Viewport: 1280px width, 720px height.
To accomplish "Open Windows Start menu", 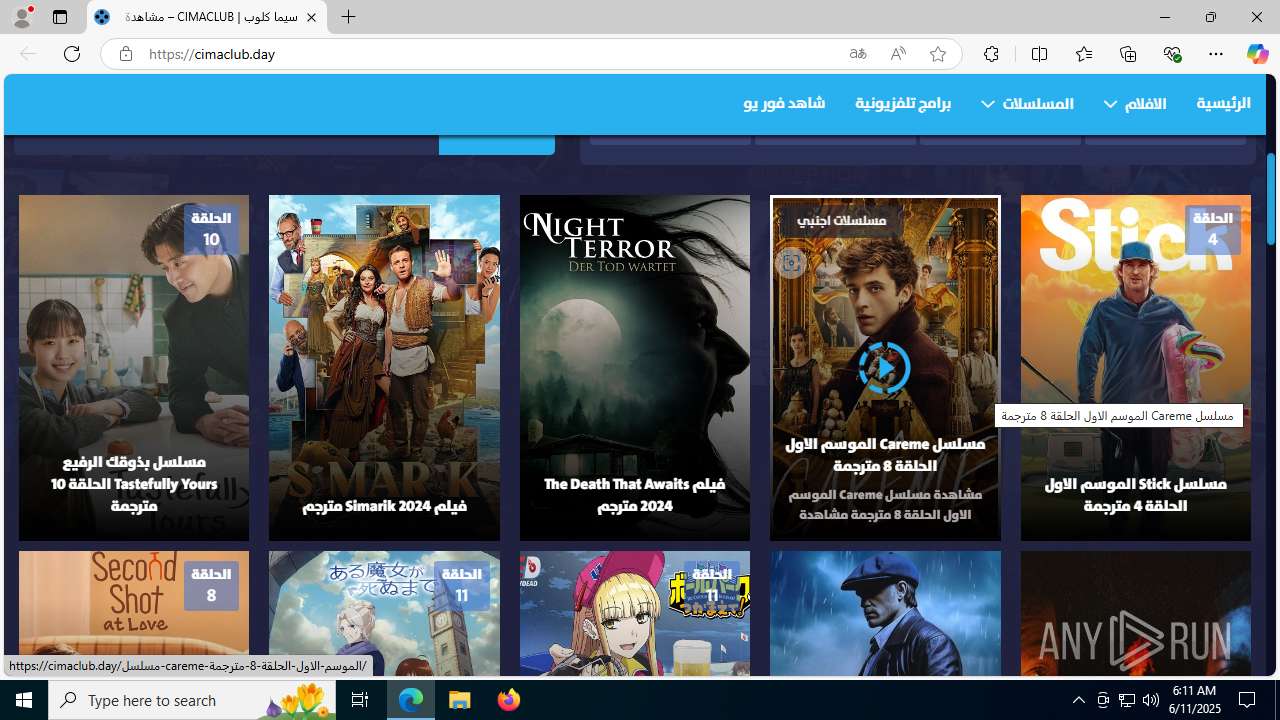I will [24, 700].
